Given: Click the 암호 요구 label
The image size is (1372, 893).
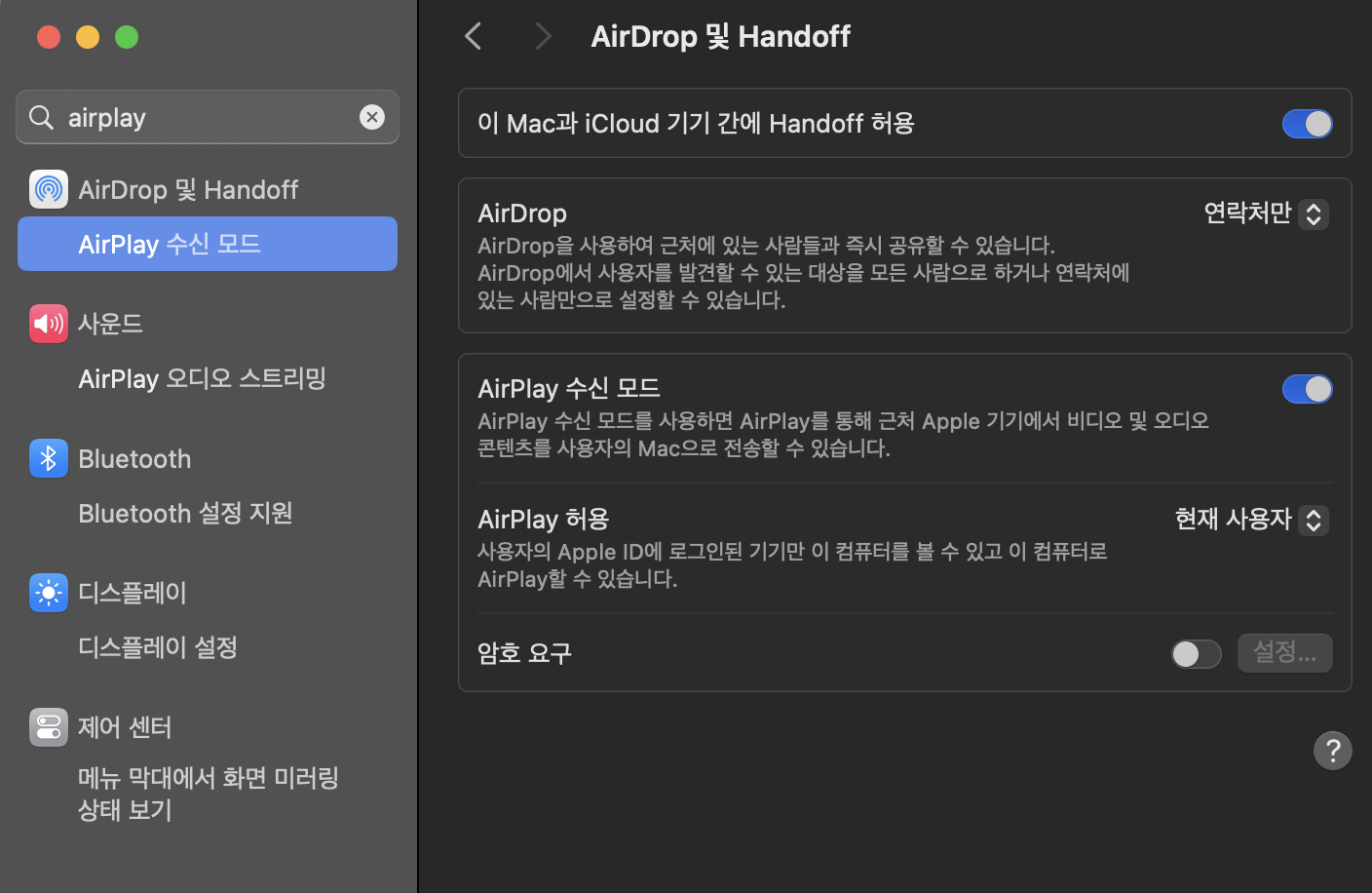Looking at the screenshot, I should [x=524, y=653].
